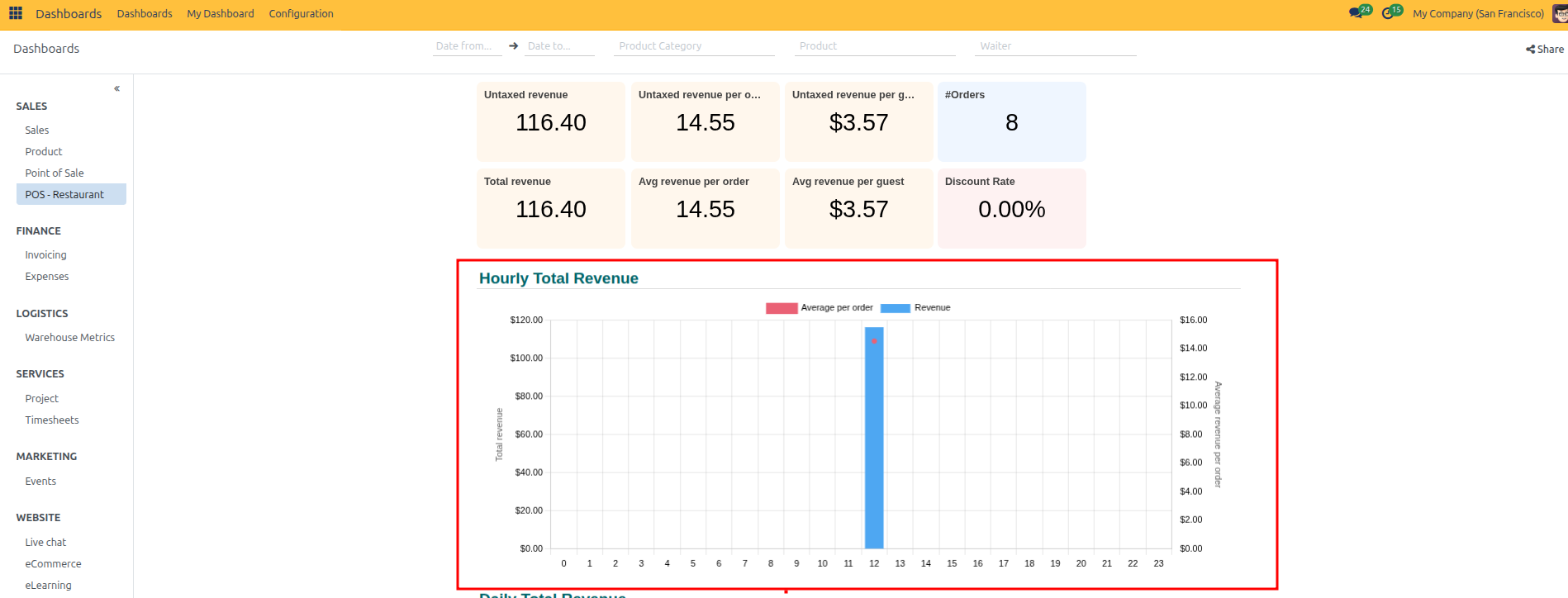
Task: Open the Product Category filter dropdown
Action: (694, 46)
